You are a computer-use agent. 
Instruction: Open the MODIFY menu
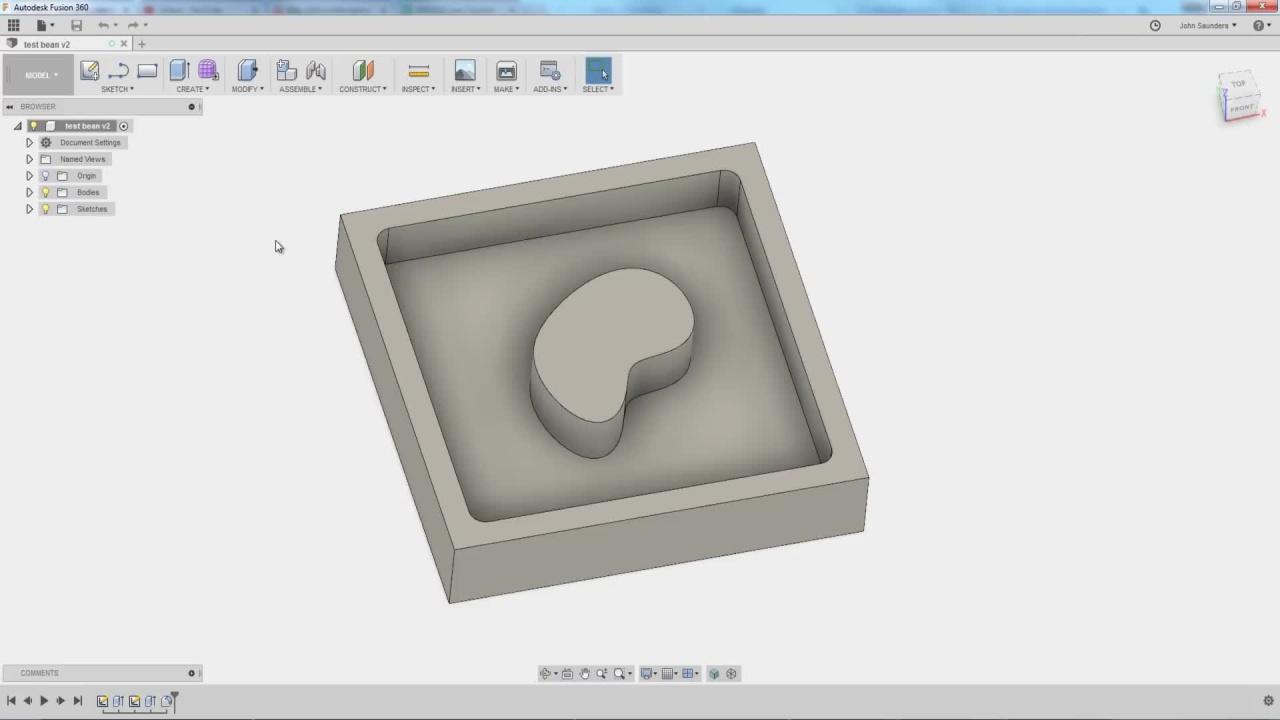click(x=248, y=89)
